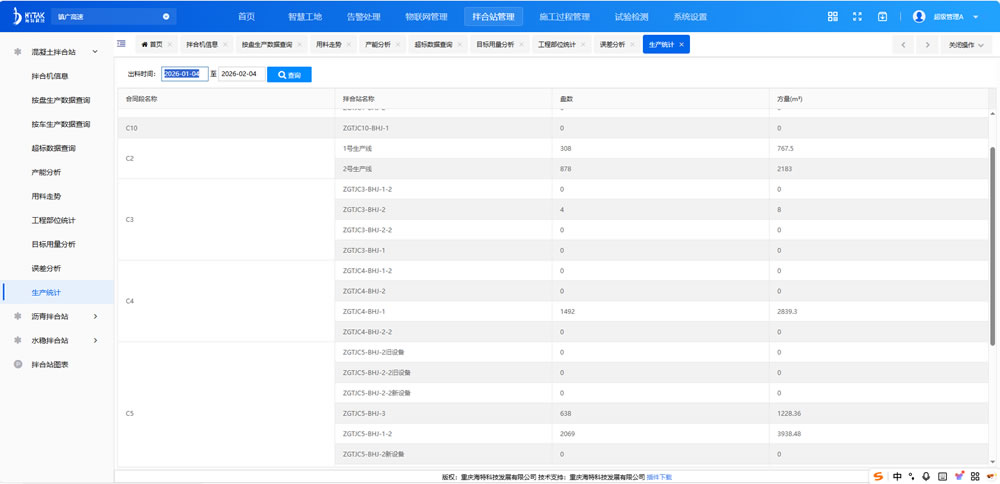
Task: Switch to the 产能分析 tab
Action: 377,45
